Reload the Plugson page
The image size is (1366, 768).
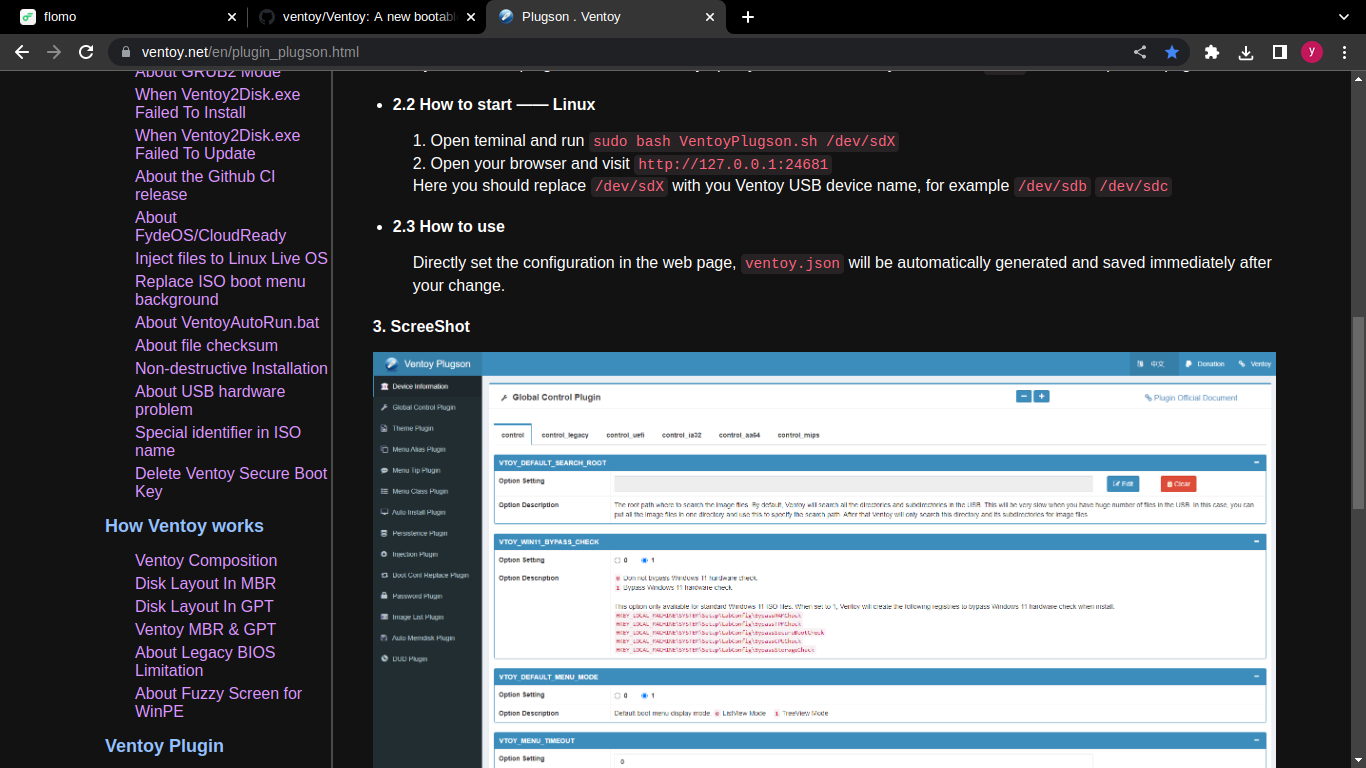(86, 52)
